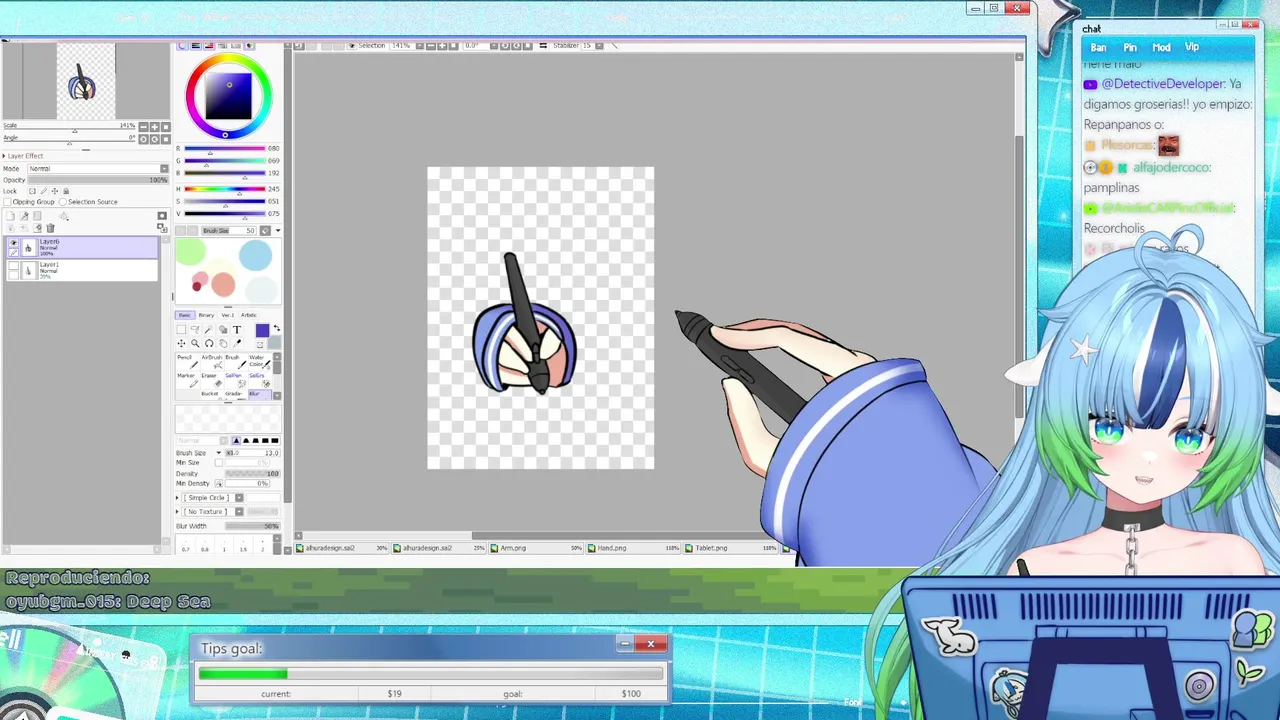Screen dimensions: 1280x720
Task: Open the Stabilizer value dropdown
Action: [x=599, y=46]
